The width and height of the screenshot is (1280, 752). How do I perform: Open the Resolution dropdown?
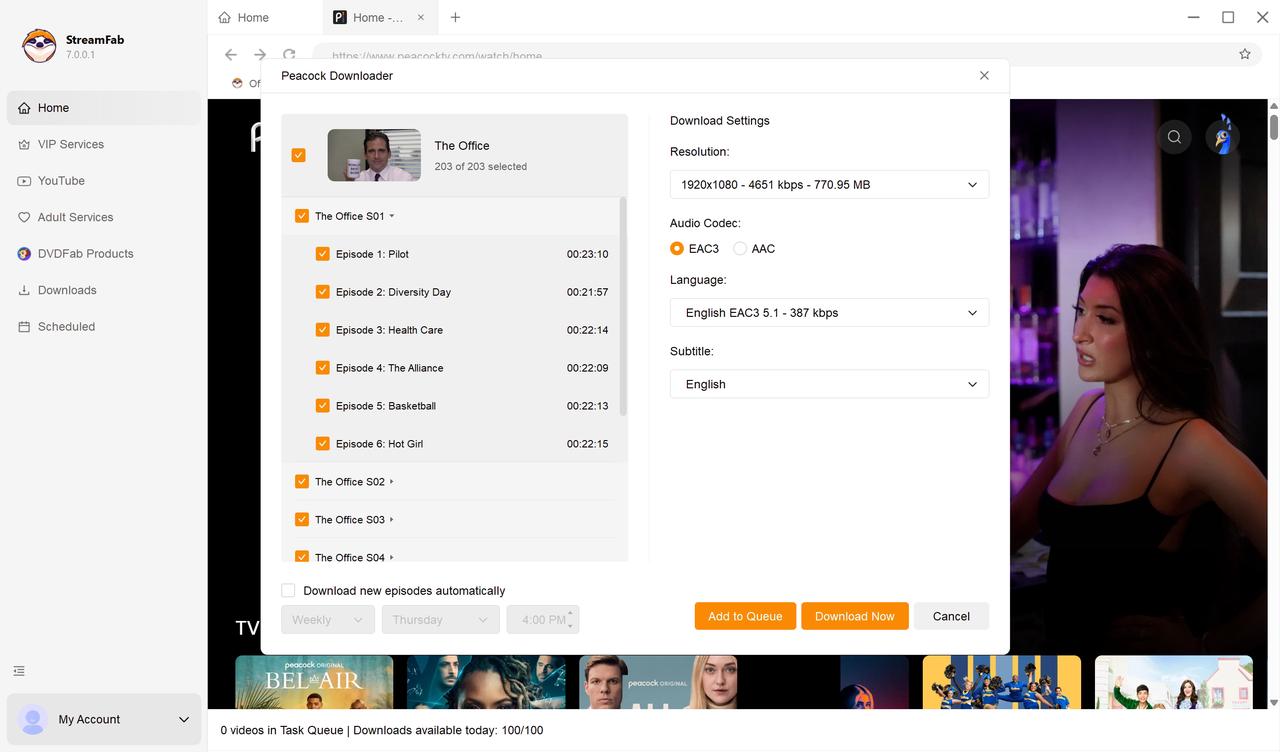click(829, 185)
